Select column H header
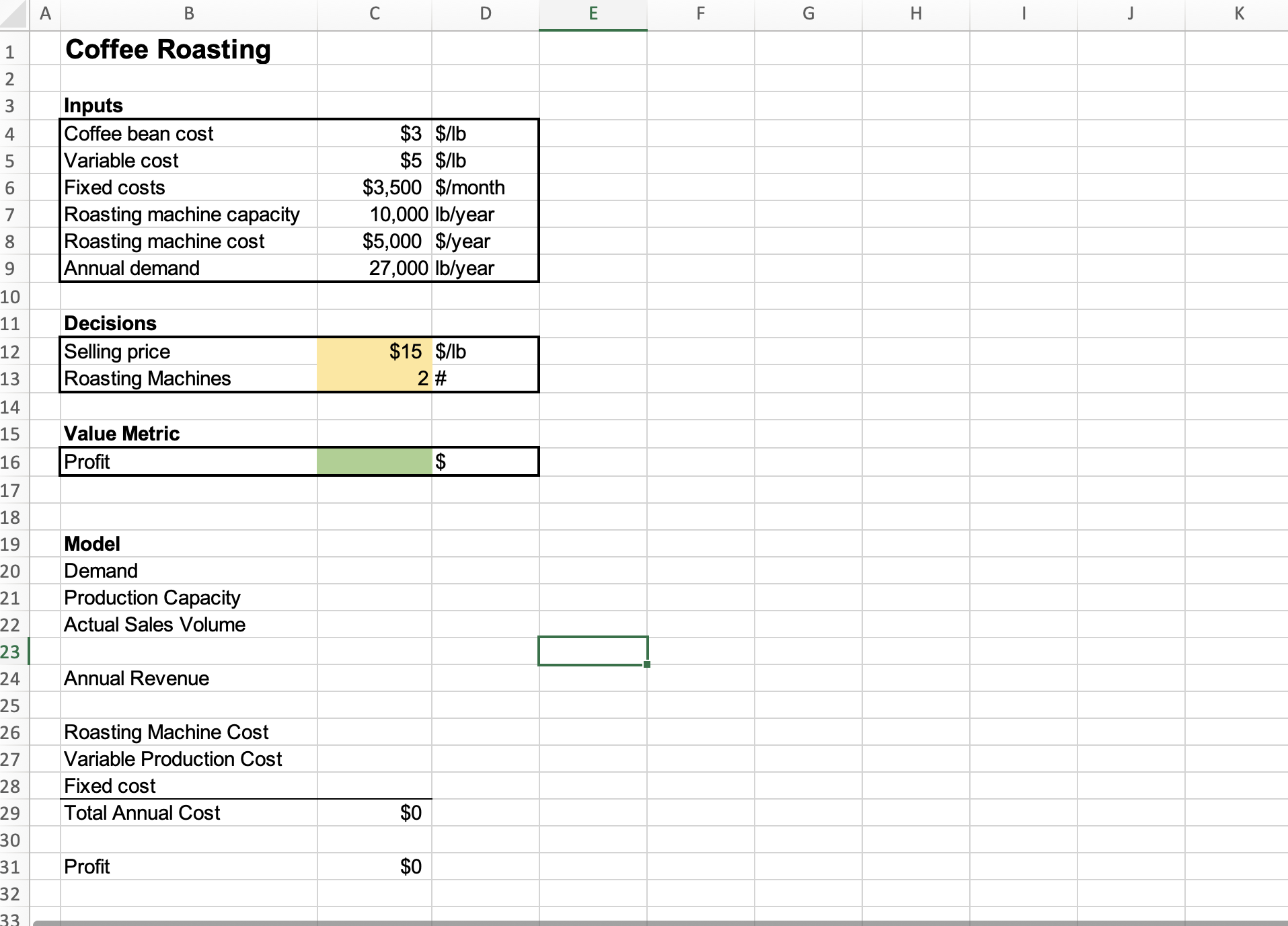The image size is (1288, 926). tap(916, 13)
